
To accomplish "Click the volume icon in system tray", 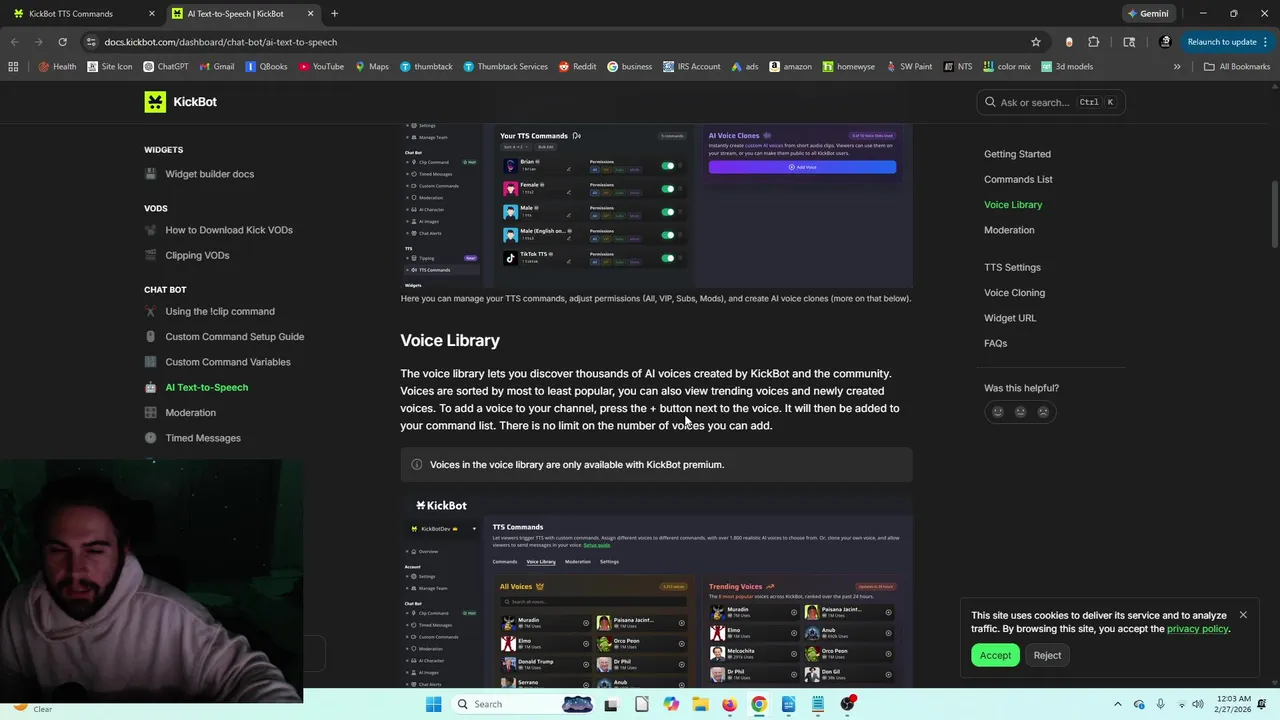I will click(x=1198, y=704).
